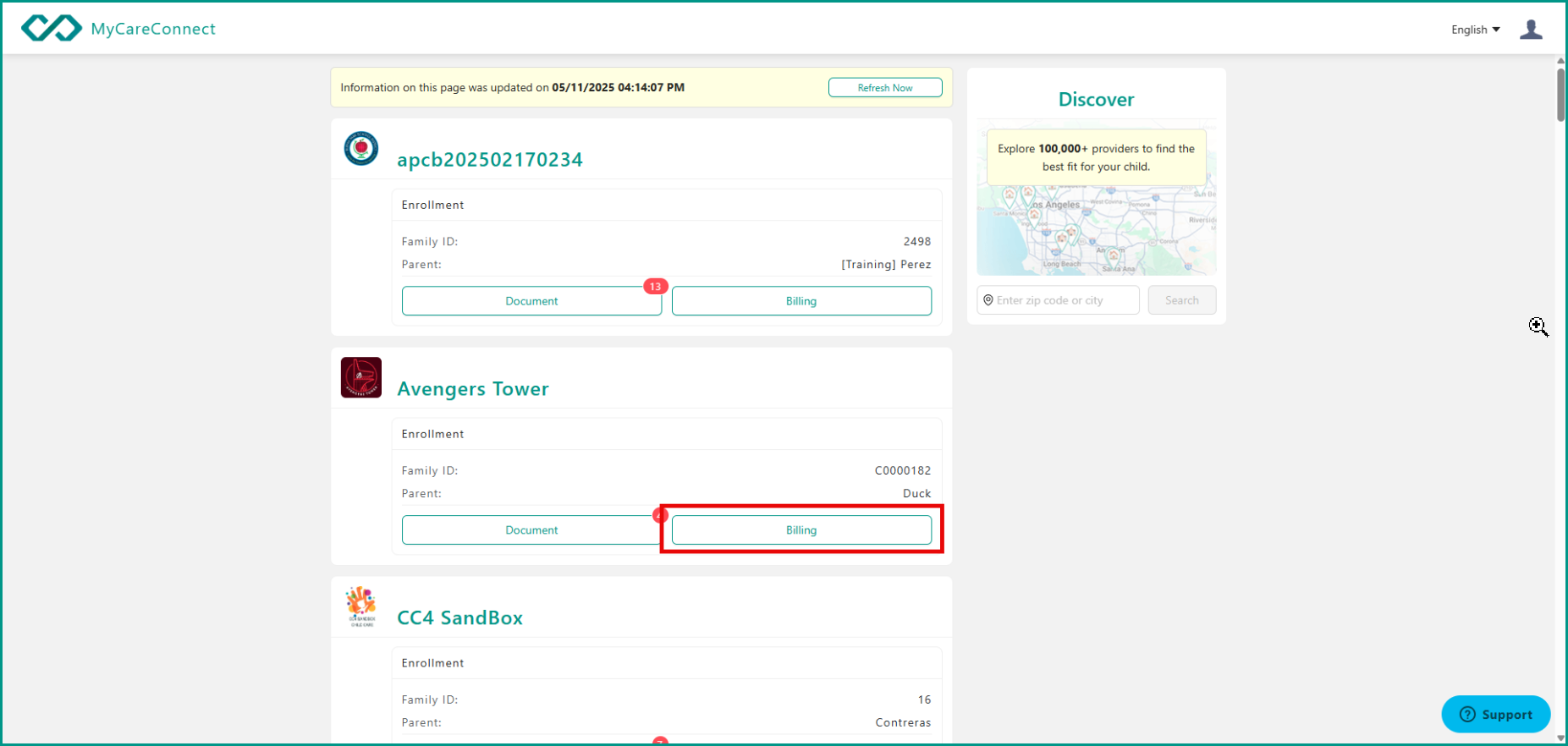Select Family ID value 2498
This screenshot has width=1568, height=746.
pos(917,242)
